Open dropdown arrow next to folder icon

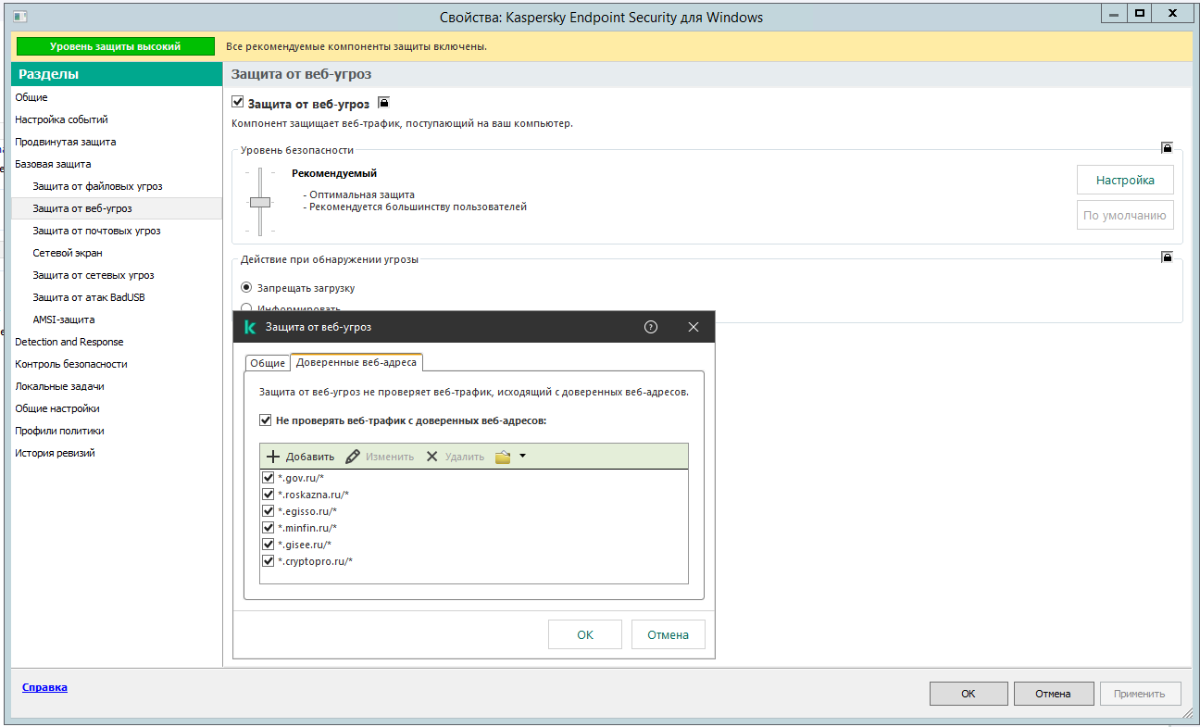[x=523, y=456]
